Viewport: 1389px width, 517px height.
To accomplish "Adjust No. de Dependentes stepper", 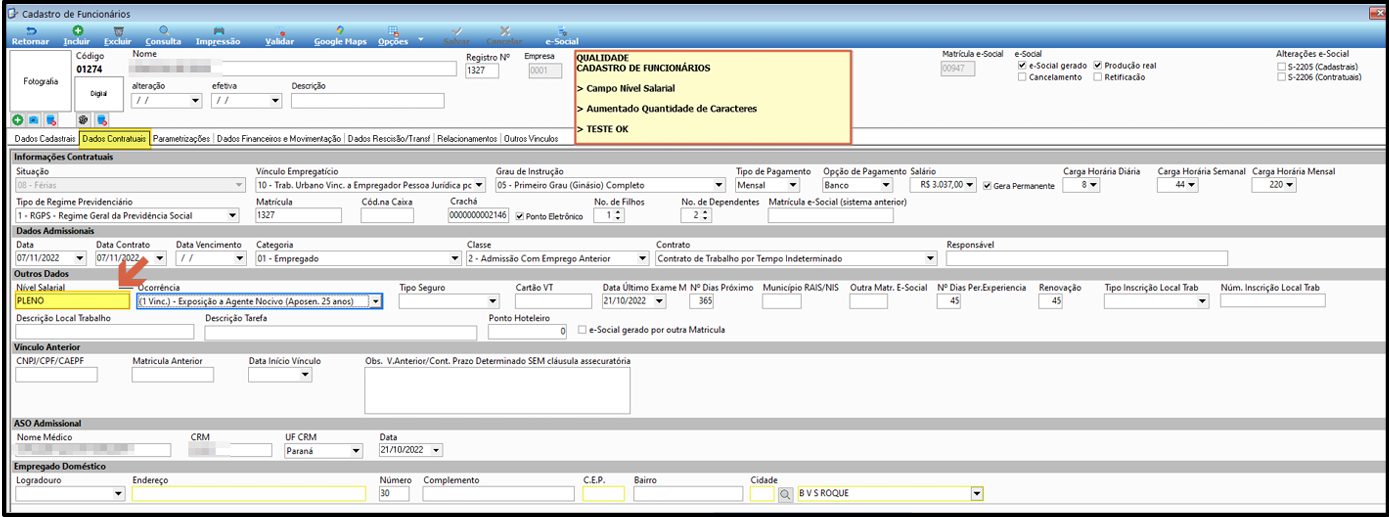I will click(704, 215).
